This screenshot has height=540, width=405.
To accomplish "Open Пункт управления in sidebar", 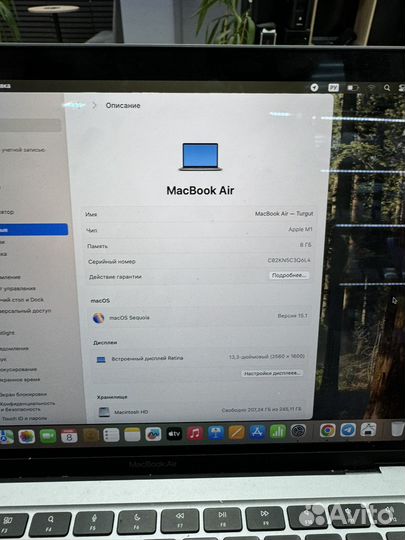I will (x=18, y=289).
